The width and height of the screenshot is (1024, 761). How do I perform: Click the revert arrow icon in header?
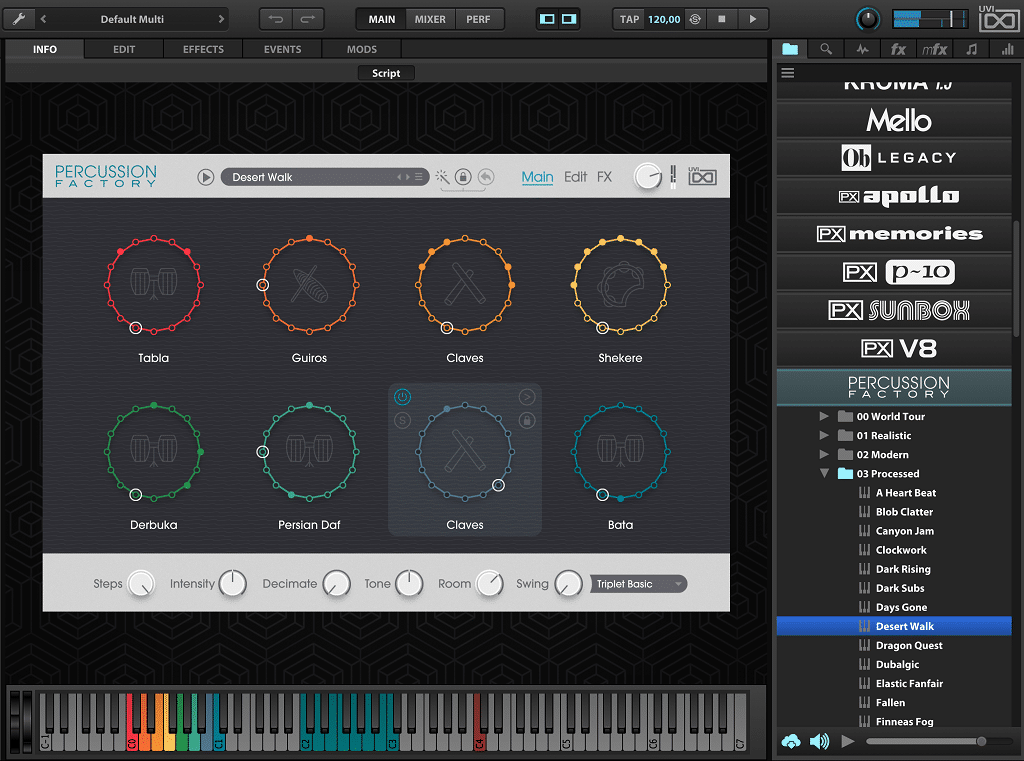tap(486, 176)
